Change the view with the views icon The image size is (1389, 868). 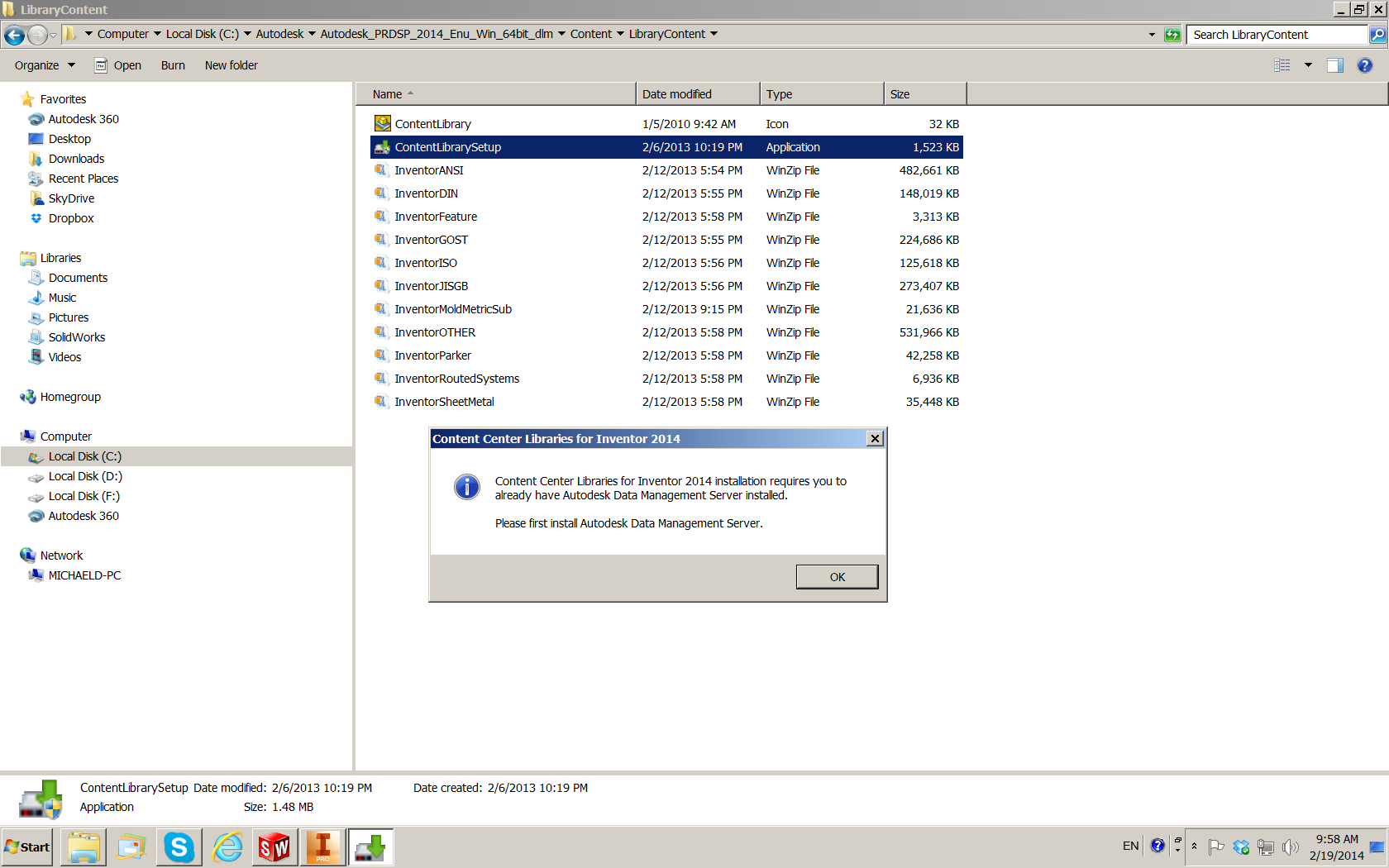point(1282,65)
